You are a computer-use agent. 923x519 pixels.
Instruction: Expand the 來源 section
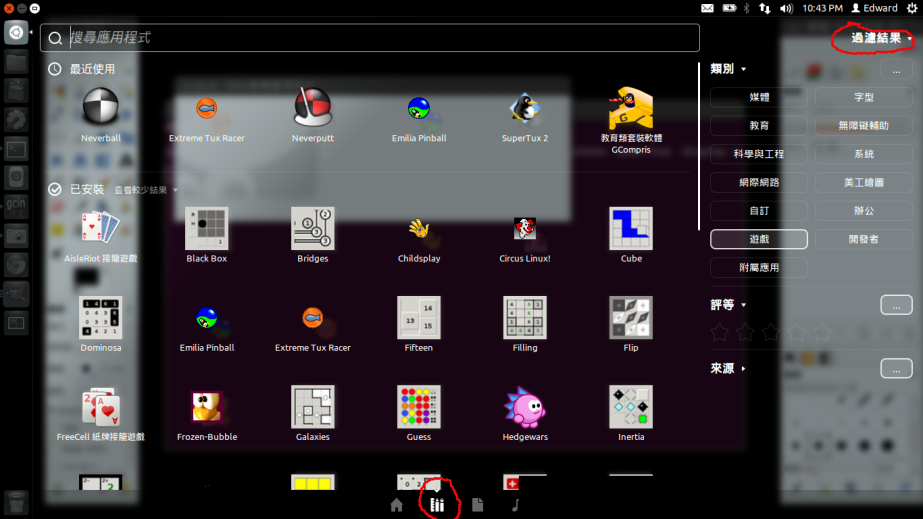727,368
